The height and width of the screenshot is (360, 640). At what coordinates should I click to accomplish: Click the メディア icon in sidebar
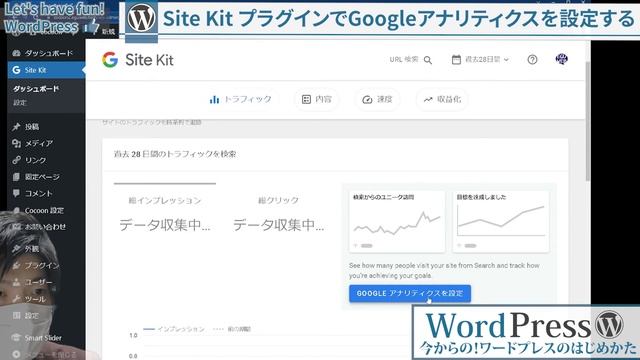tap(16, 143)
